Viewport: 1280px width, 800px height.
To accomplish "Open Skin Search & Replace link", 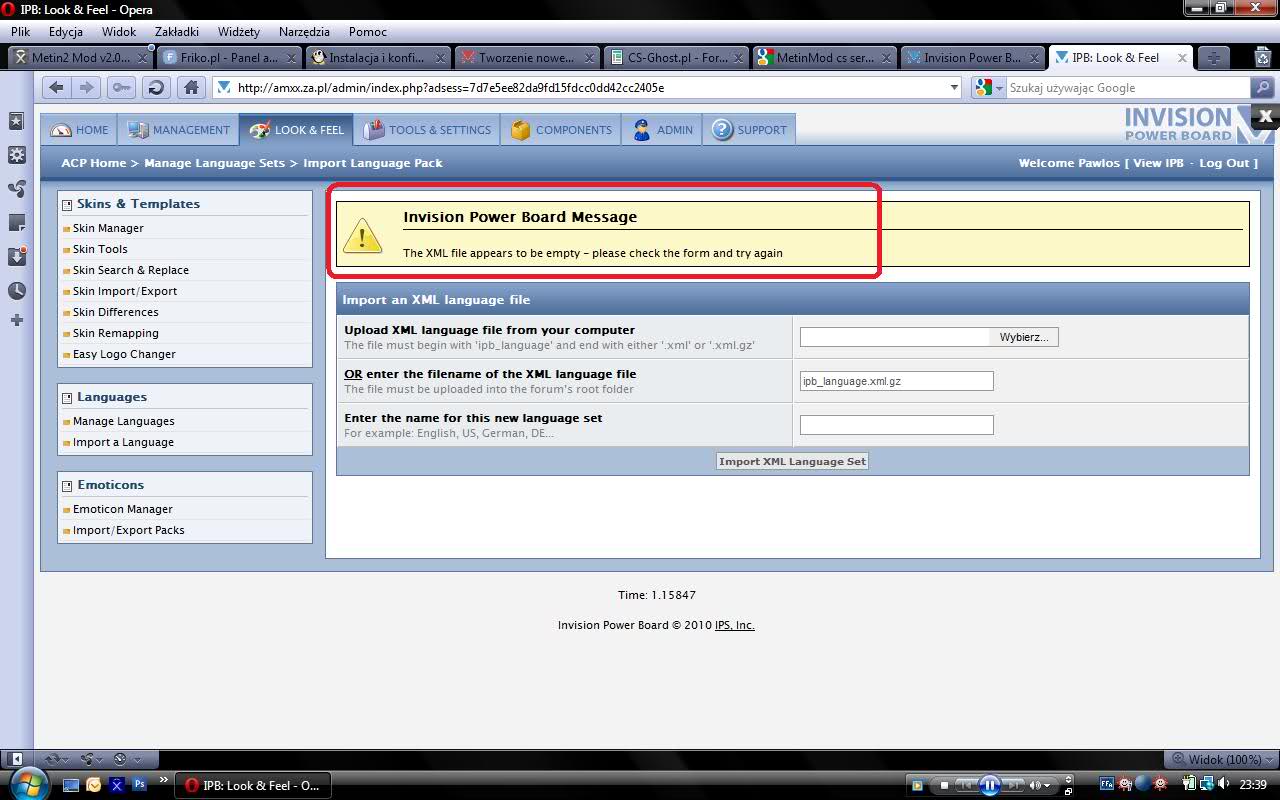I will click(x=130, y=270).
